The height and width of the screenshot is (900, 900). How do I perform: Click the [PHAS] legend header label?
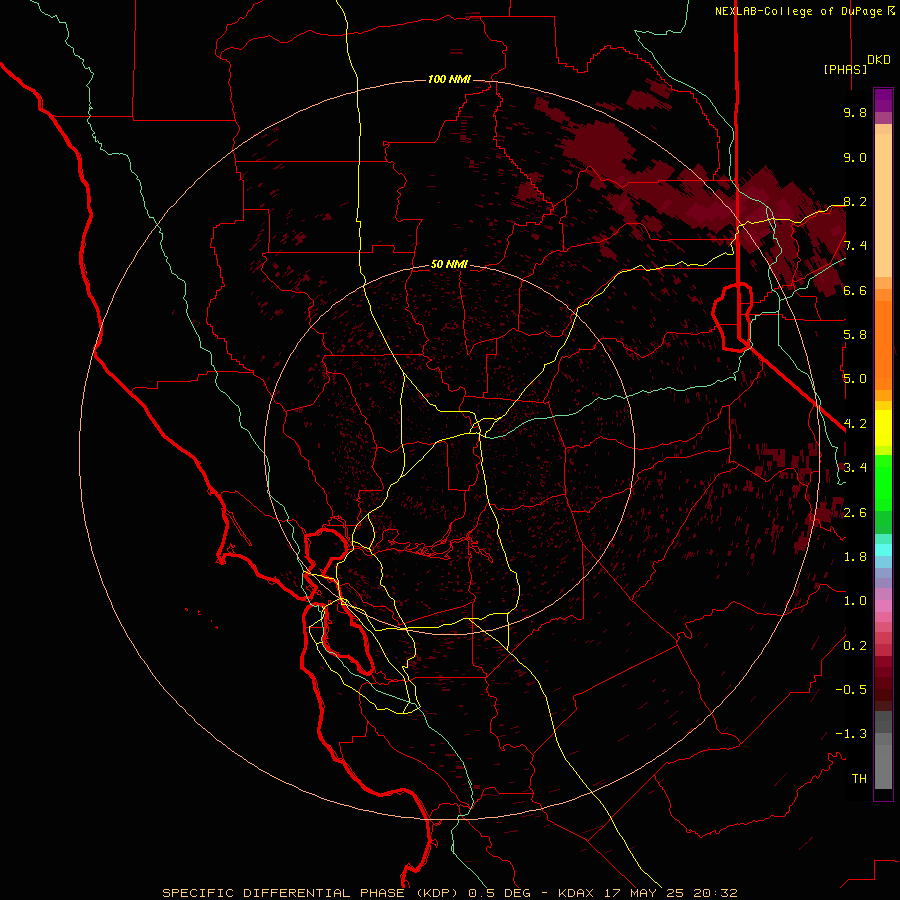click(845, 69)
